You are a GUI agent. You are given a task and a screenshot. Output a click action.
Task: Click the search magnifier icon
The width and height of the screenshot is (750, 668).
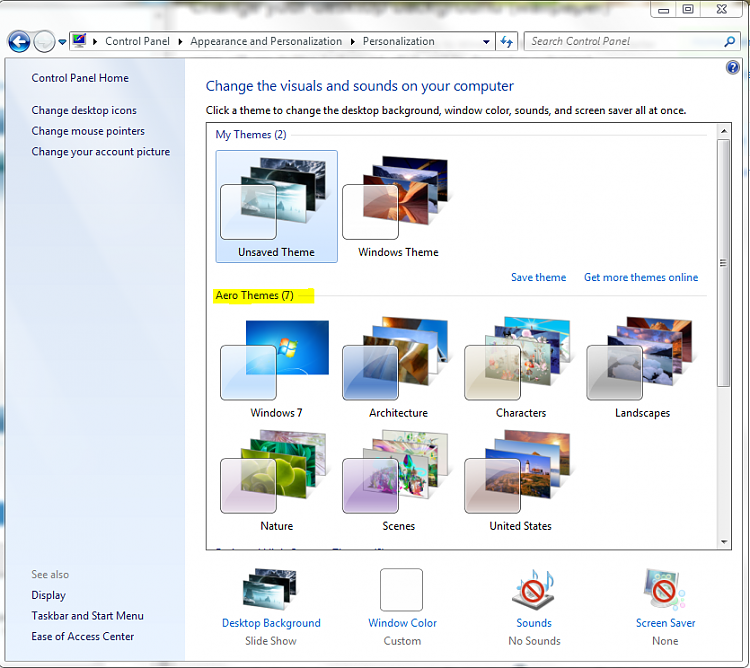729,42
